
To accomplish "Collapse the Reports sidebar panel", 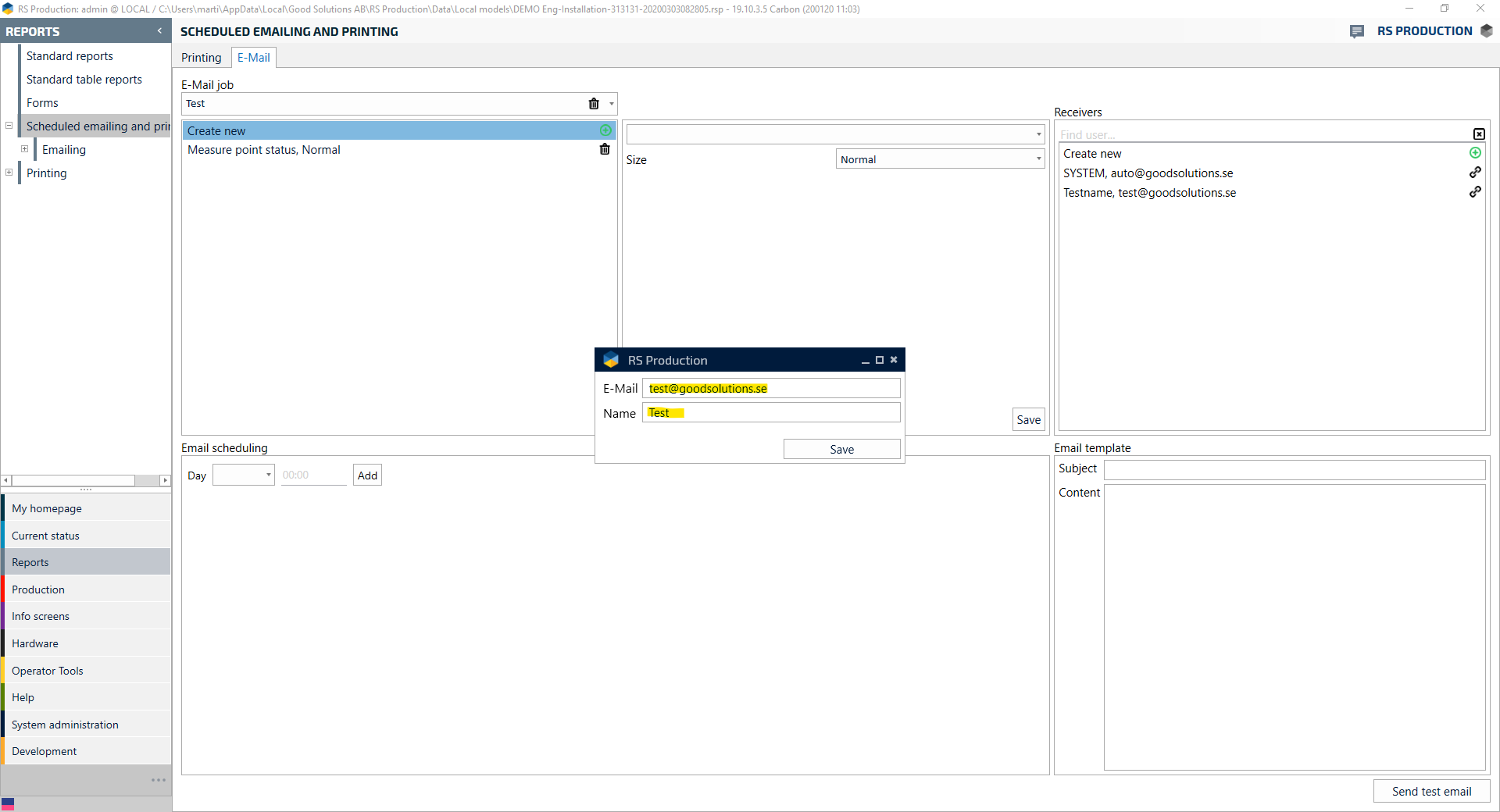I will (159, 31).
